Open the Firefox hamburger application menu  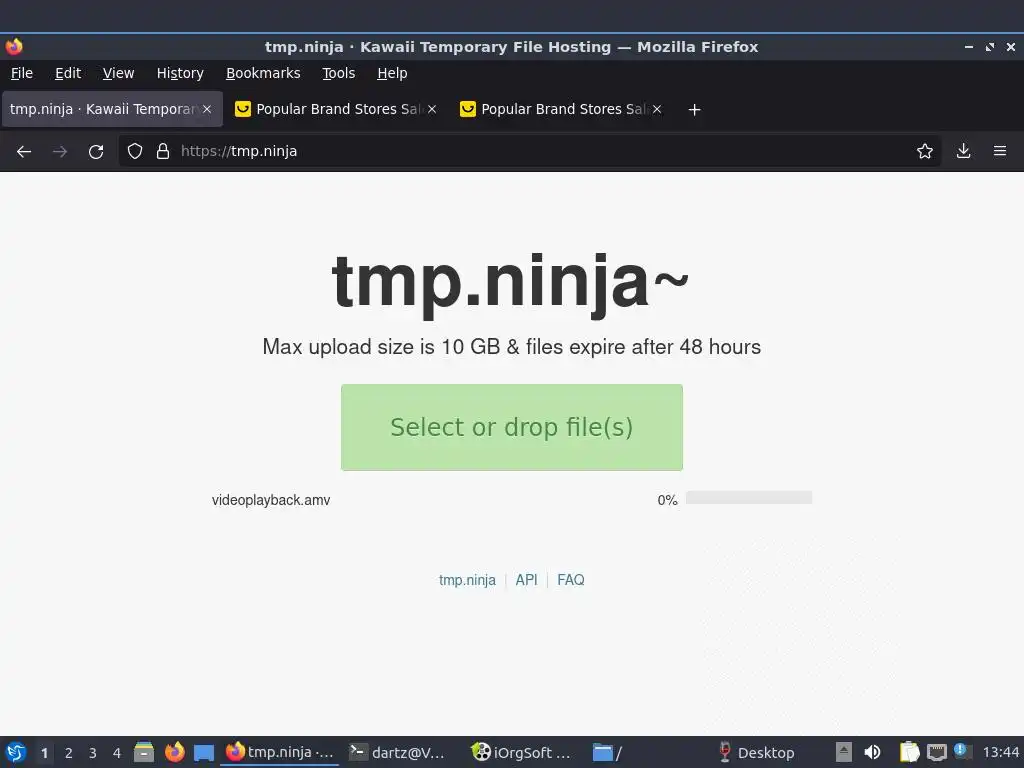pyautogui.click(x=1000, y=152)
